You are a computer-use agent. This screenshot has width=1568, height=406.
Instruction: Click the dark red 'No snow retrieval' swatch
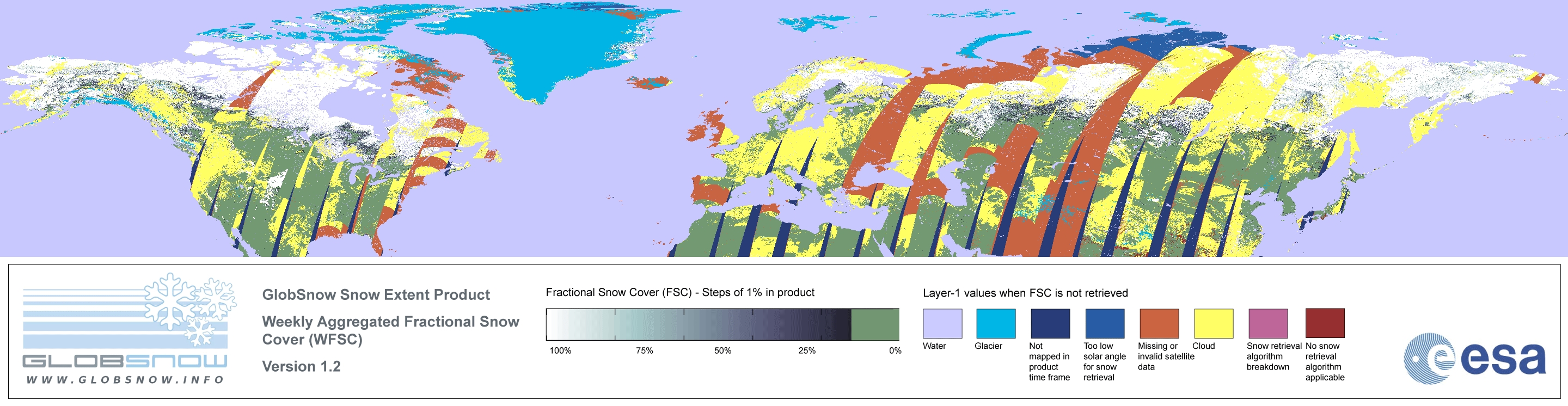click(x=1325, y=323)
